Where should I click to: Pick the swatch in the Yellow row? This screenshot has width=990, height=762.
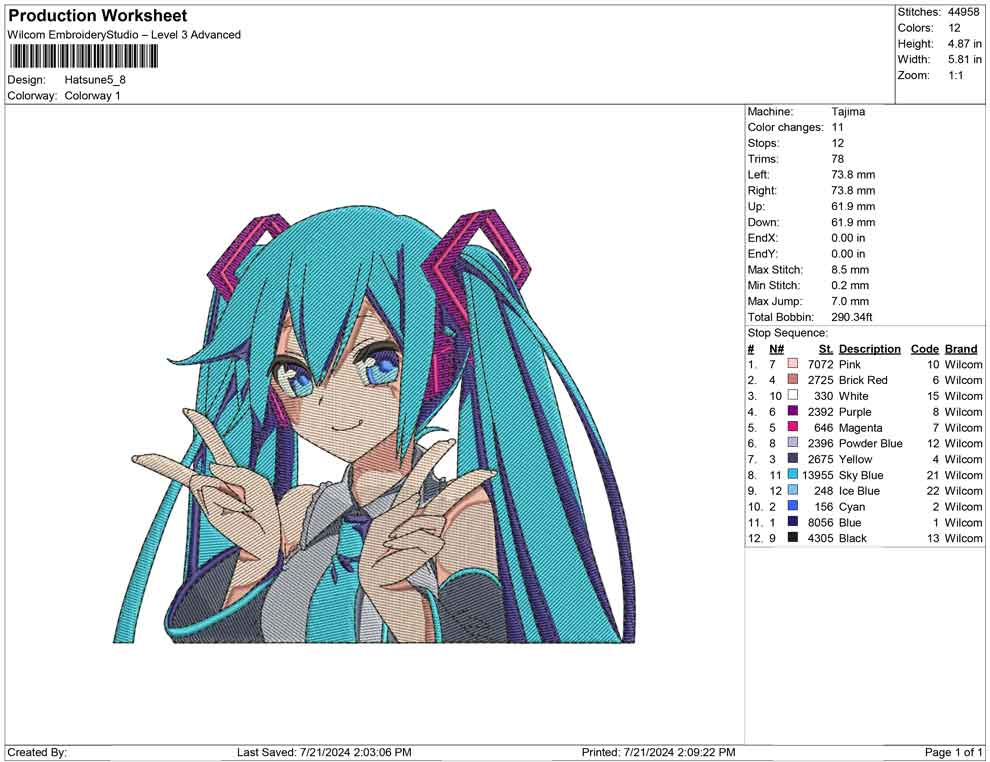tap(793, 458)
